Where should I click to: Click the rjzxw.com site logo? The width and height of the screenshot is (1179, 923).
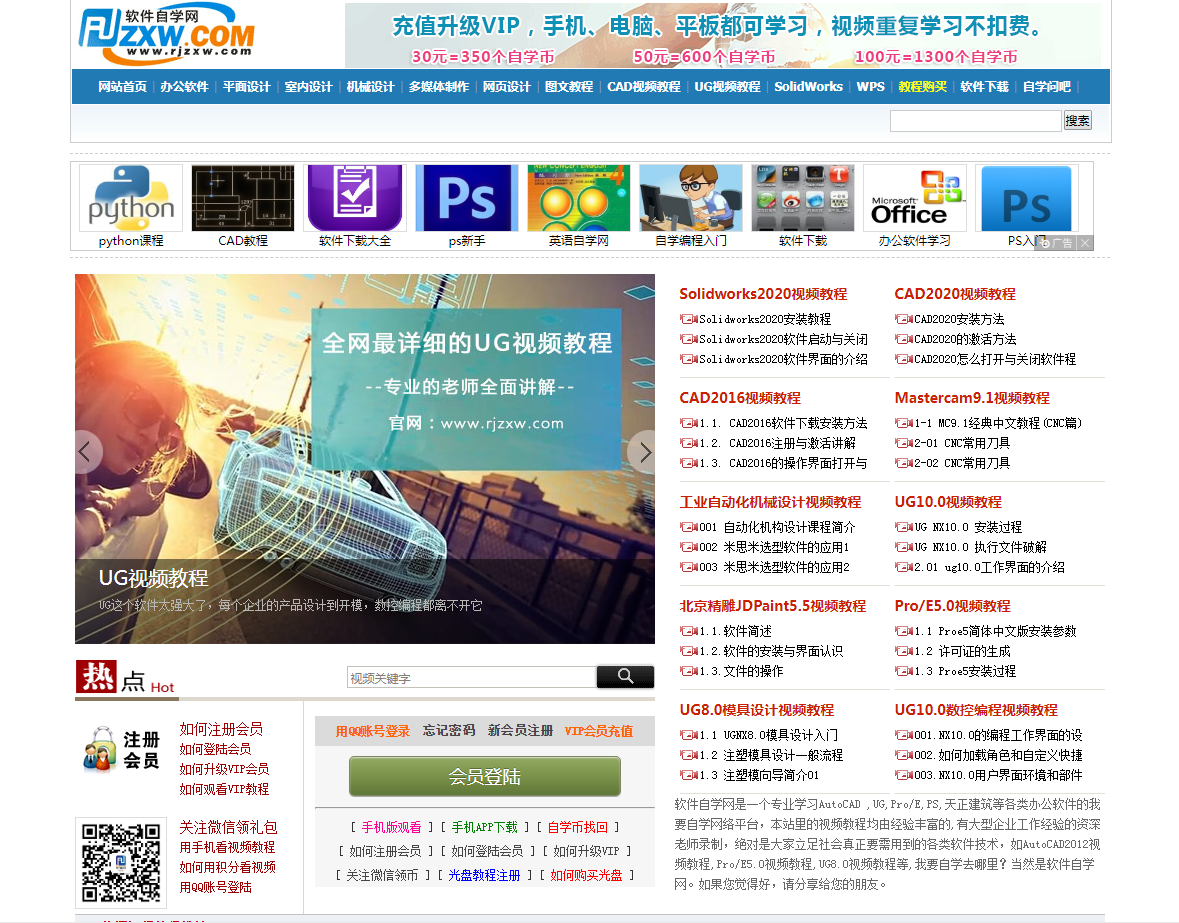[166, 33]
